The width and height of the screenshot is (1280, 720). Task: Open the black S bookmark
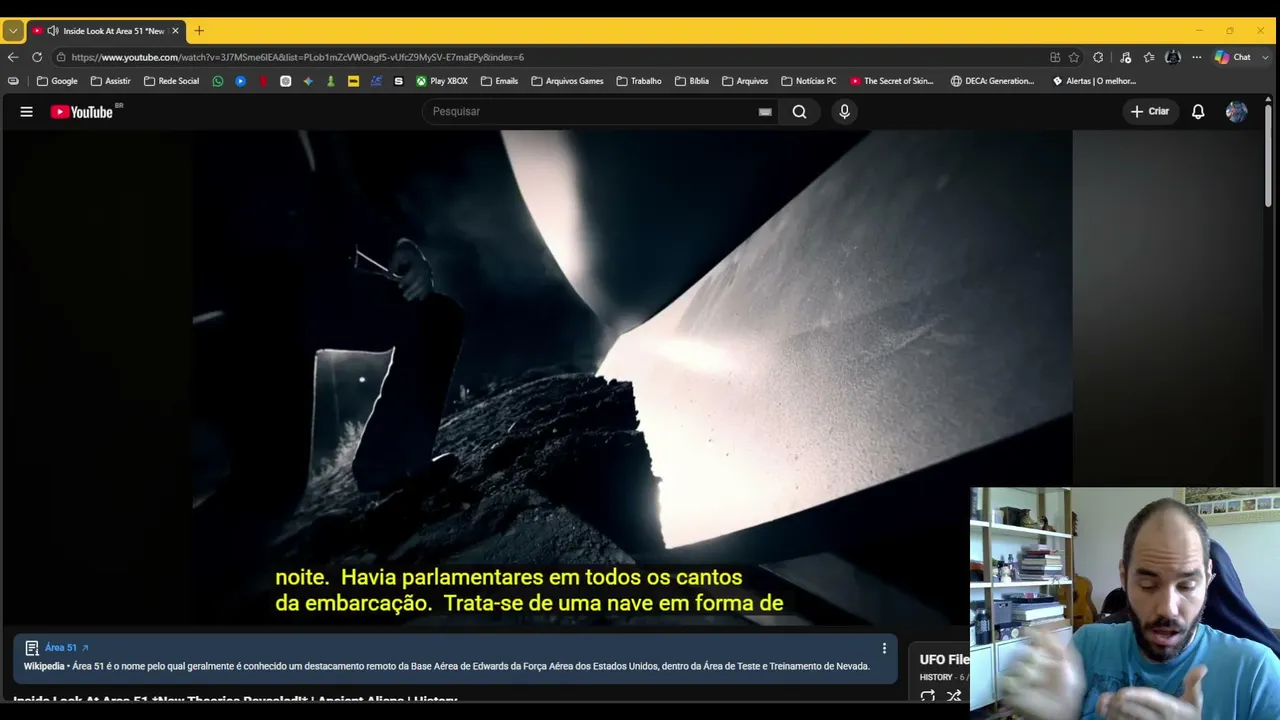(x=398, y=81)
